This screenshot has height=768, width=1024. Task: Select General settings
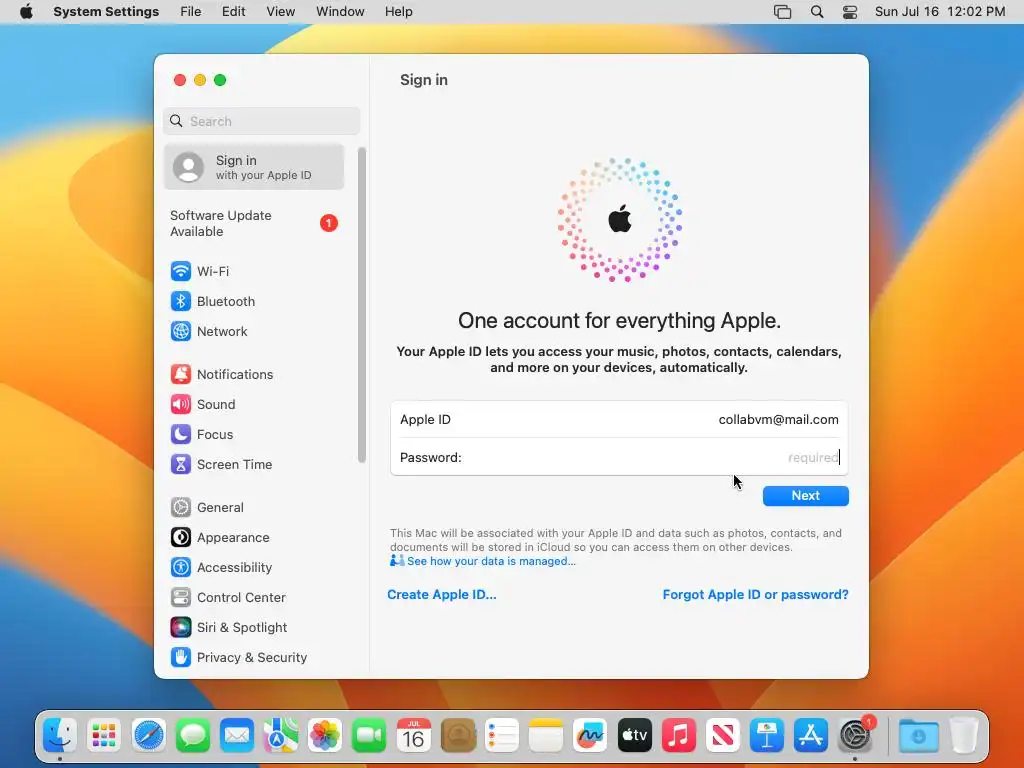207,507
